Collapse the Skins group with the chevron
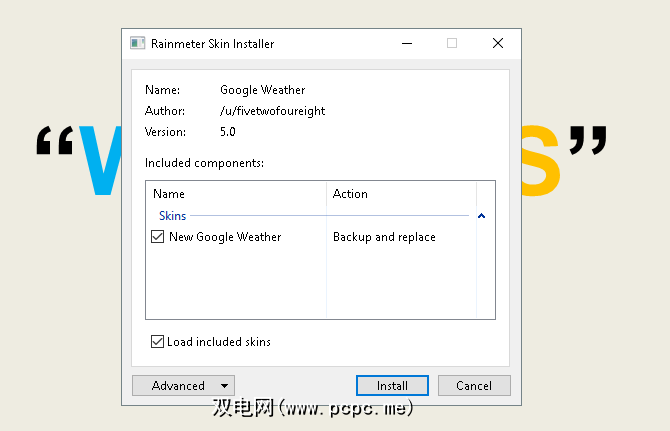Viewport: 670px width, 431px height. 482,216
